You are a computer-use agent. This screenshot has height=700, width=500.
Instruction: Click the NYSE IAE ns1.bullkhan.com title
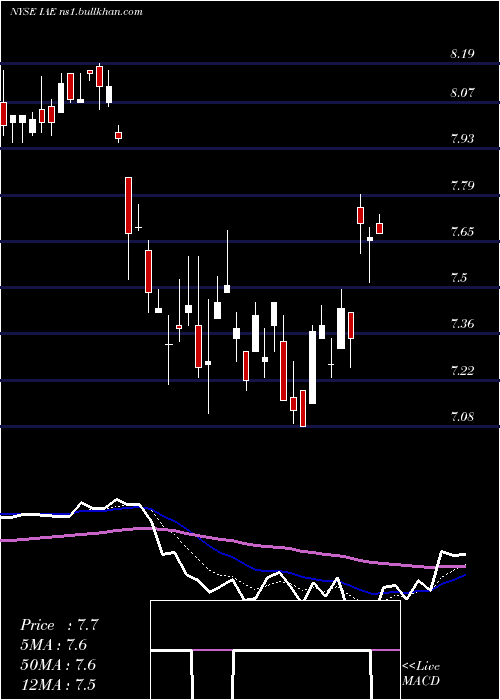[76, 12]
